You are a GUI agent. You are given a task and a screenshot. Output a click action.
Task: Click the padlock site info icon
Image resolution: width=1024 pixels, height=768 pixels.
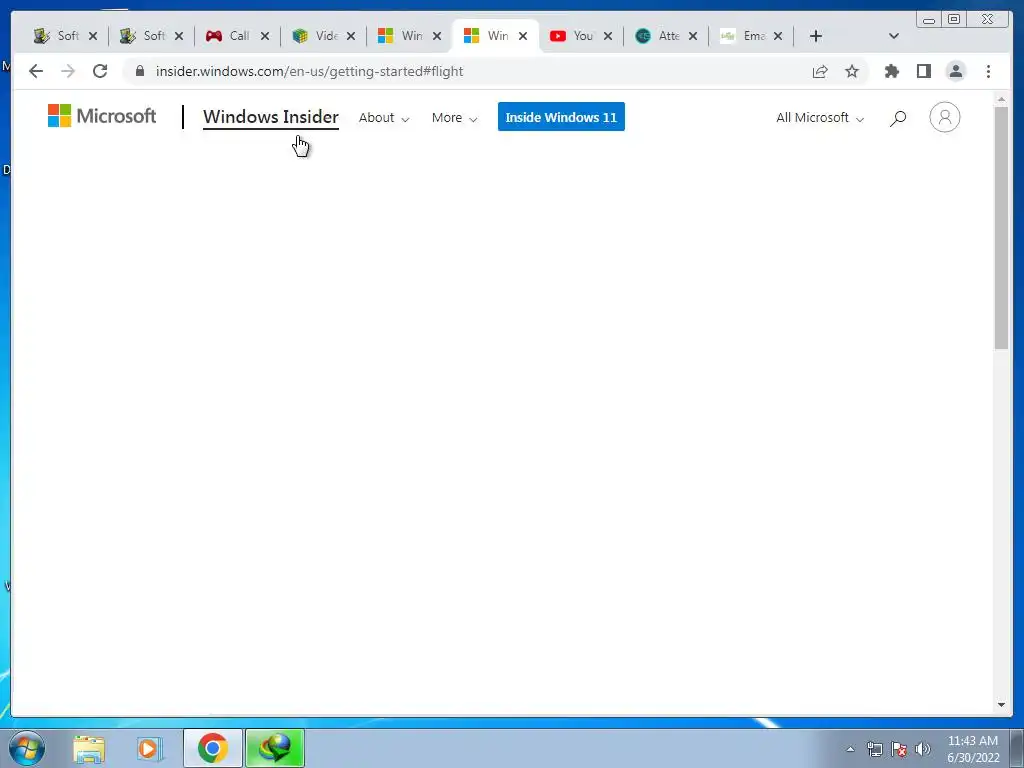140,71
